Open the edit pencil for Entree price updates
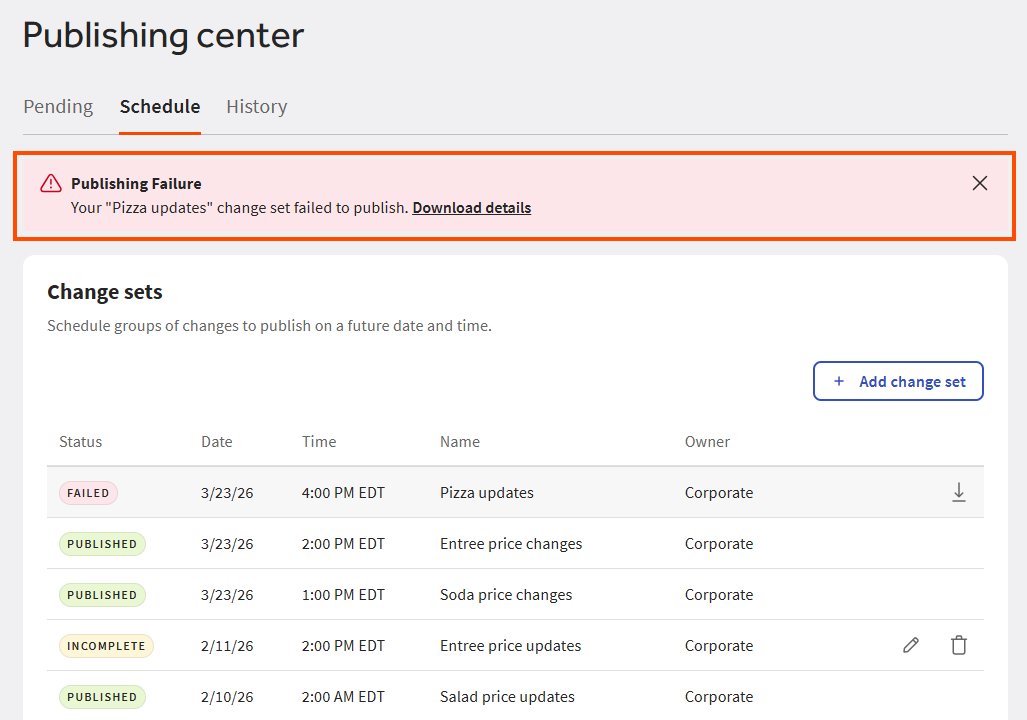Image resolution: width=1027 pixels, height=720 pixels. (910, 645)
